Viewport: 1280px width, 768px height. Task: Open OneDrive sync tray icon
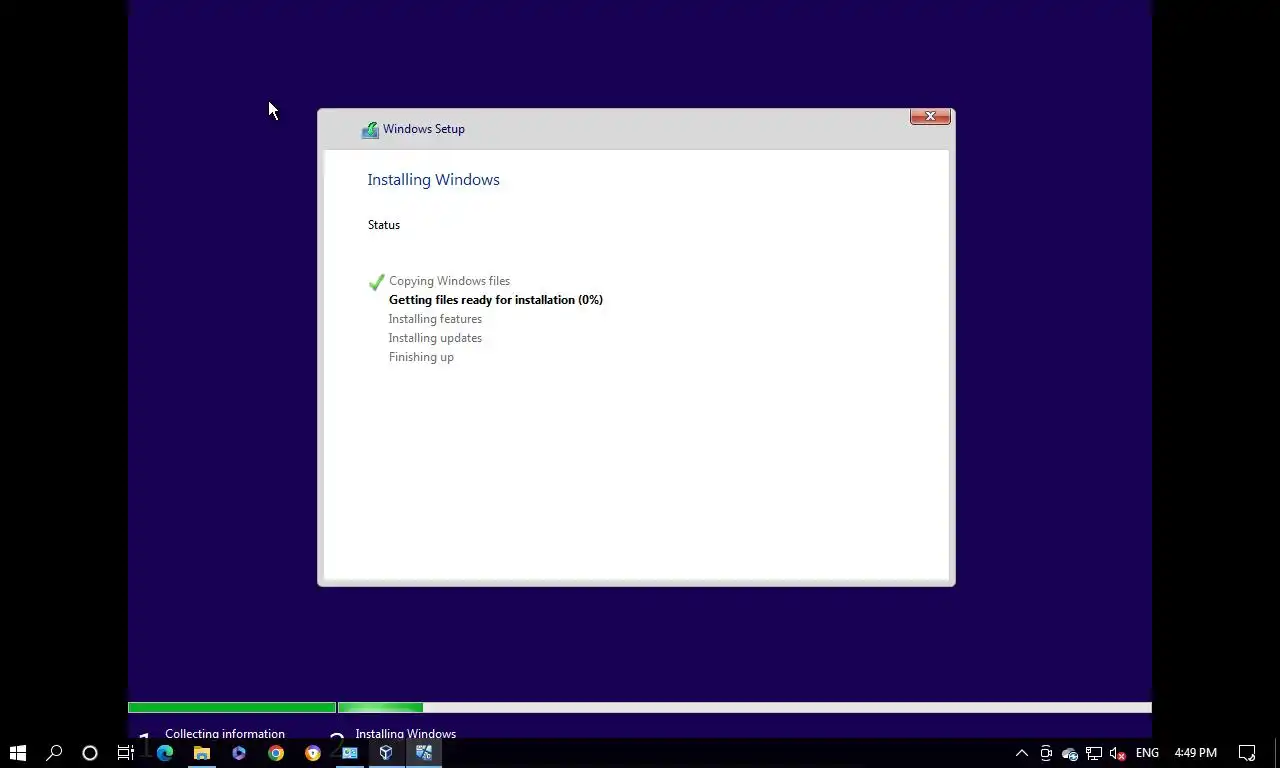pyautogui.click(x=1070, y=753)
